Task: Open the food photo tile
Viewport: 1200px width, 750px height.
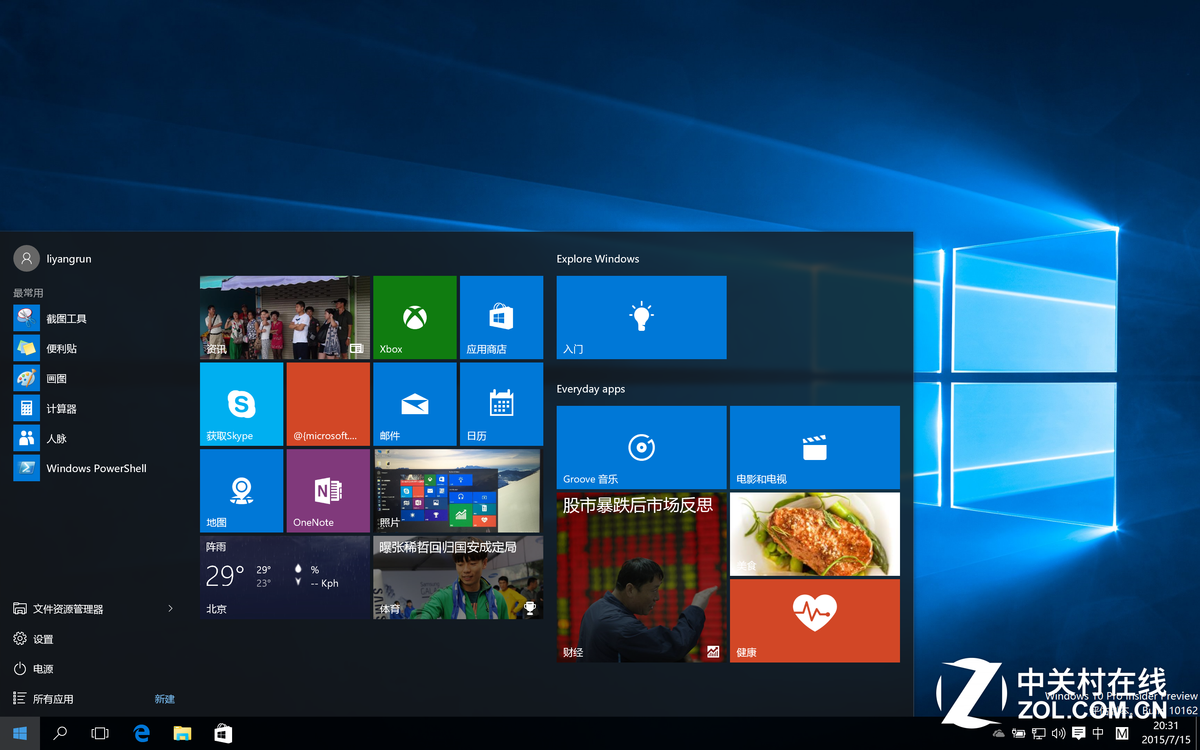Action: pyautogui.click(x=815, y=534)
